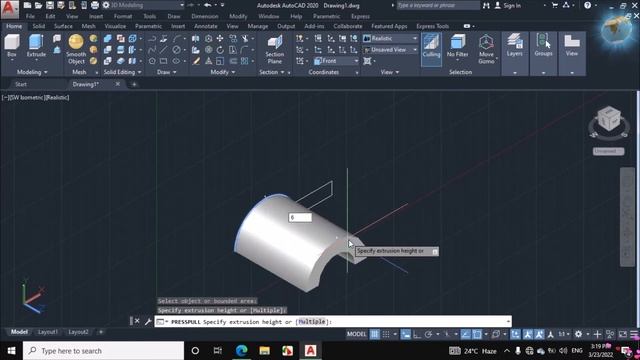The width and height of the screenshot is (640, 360).
Task: Click the Rectangle tool in Draw panel
Action: (164, 61)
